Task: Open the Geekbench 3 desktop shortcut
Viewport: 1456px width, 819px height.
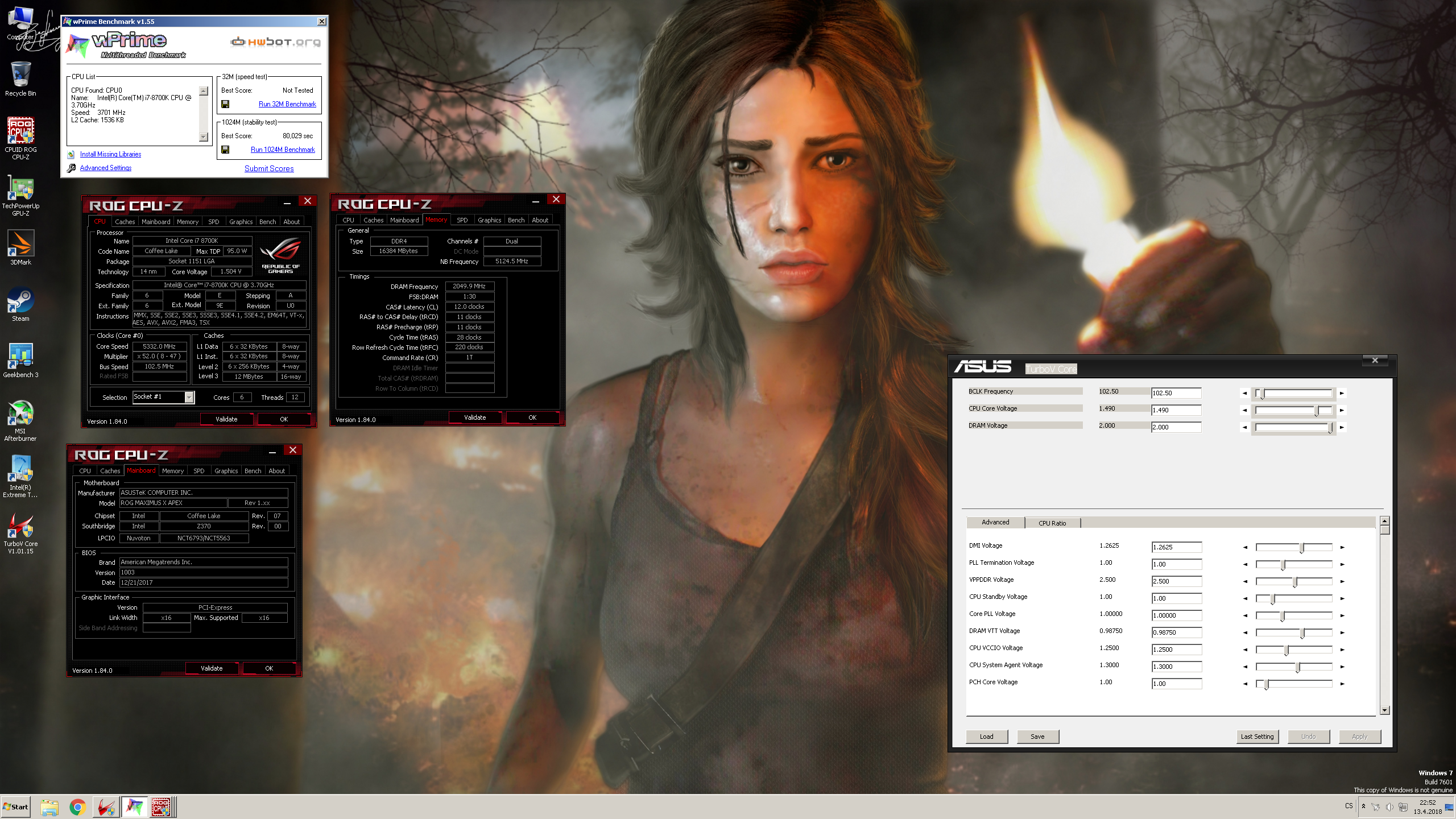Action: pos(20,360)
